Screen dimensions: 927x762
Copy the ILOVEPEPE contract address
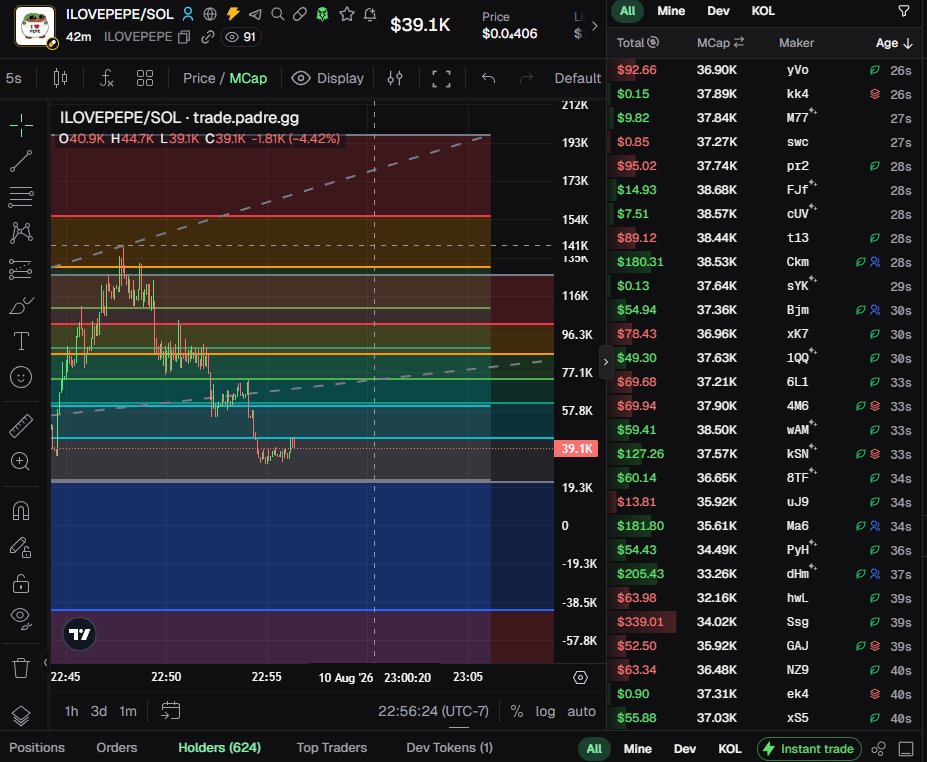click(x=184, y=37)
